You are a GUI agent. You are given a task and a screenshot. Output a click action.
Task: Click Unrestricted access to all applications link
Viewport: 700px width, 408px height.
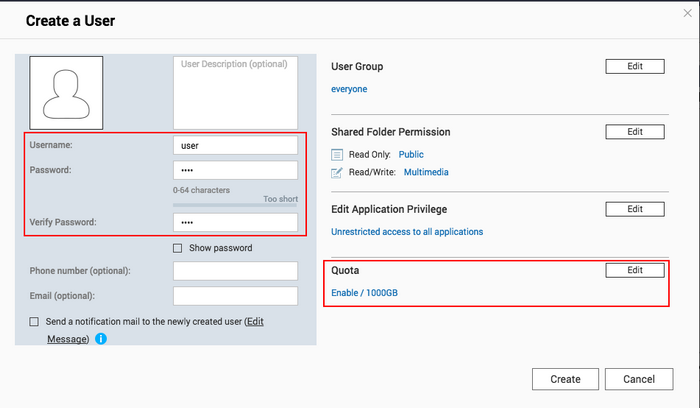coord(407,232)
